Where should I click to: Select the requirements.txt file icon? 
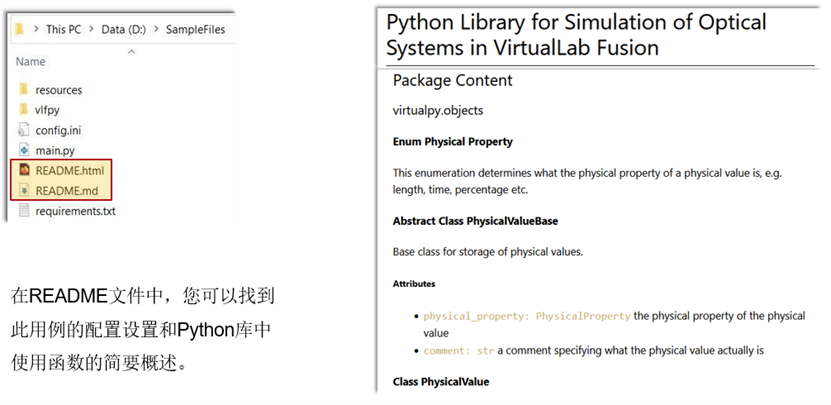click(23, 210)
